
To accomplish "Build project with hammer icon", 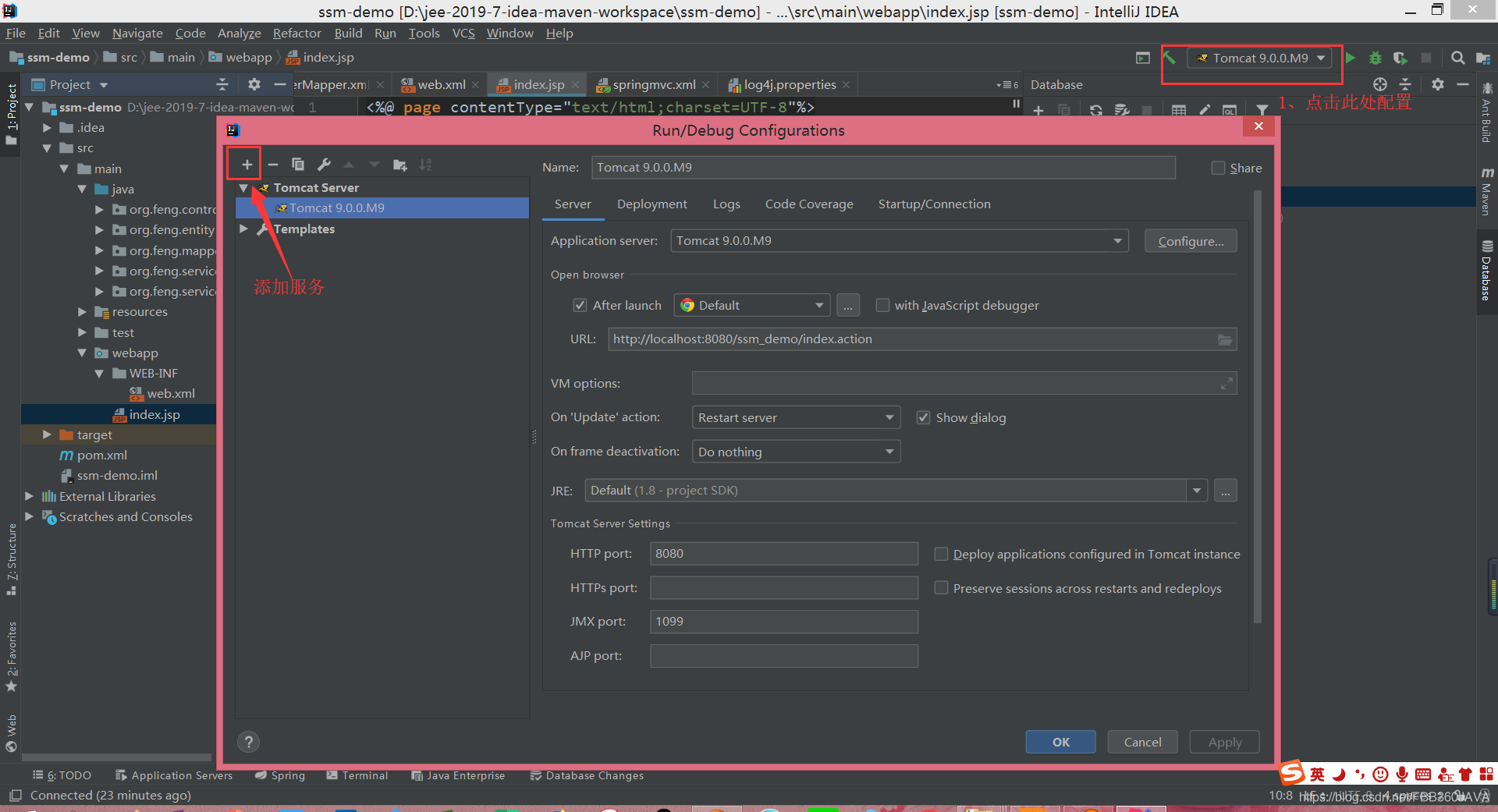I will (x=1170, y=58).
